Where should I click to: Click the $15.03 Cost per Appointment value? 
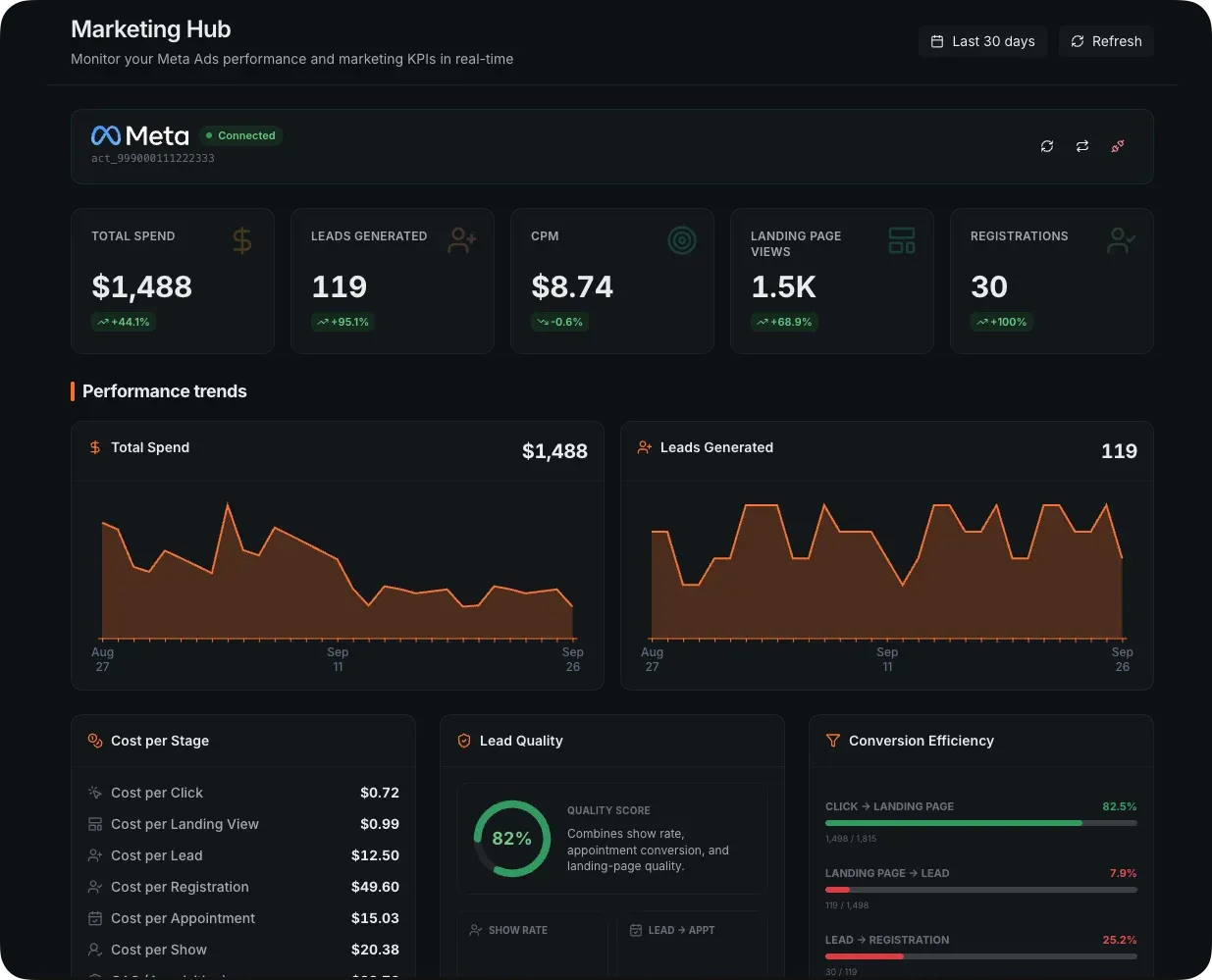pos(375,918)
